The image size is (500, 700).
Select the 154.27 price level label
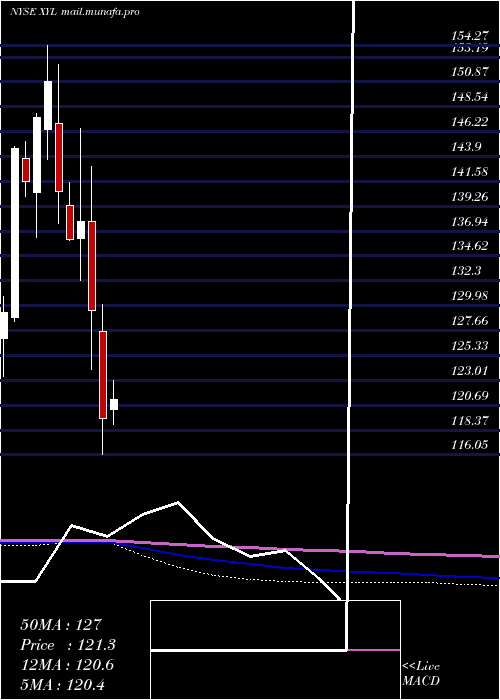click(x=470, y=37)
